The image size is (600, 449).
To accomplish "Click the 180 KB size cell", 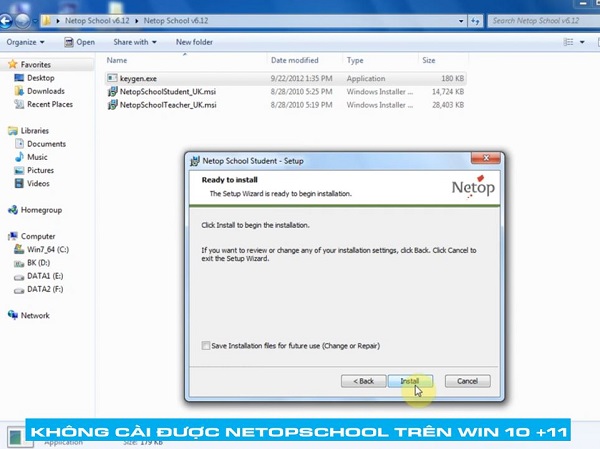I will (x=452, y=78).
